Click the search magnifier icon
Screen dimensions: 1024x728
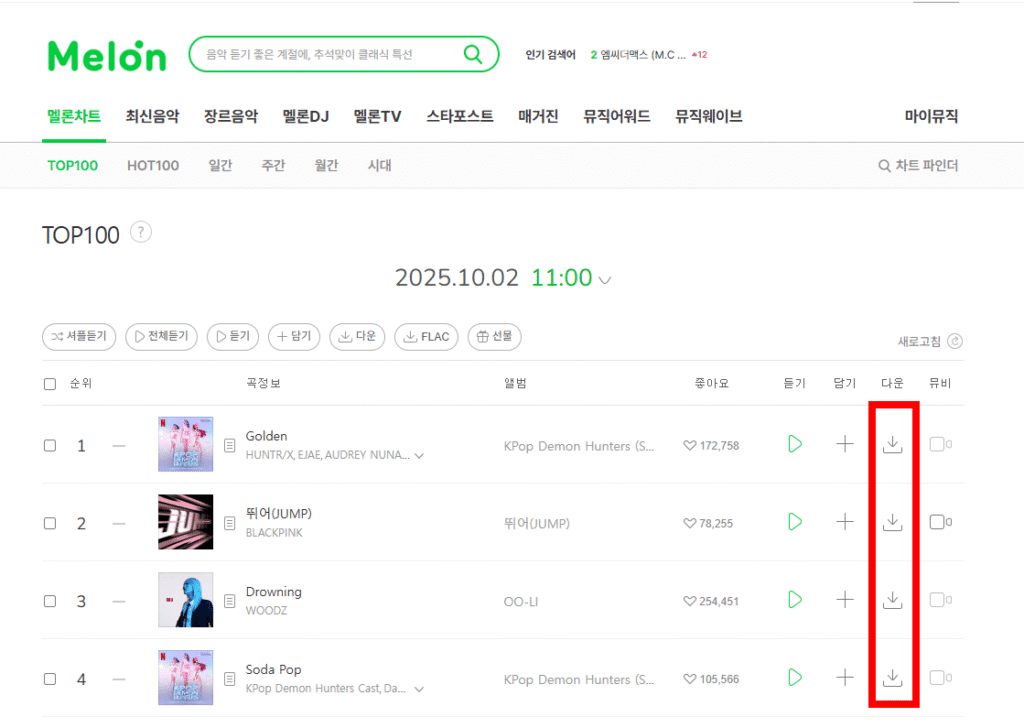(x=473, y=54)
